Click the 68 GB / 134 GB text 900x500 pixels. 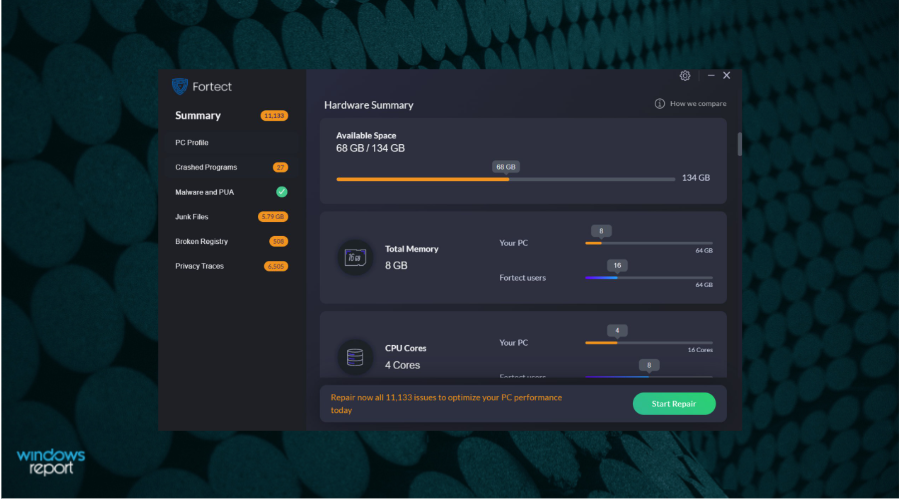pyautogui.click(x=370, y=149)
